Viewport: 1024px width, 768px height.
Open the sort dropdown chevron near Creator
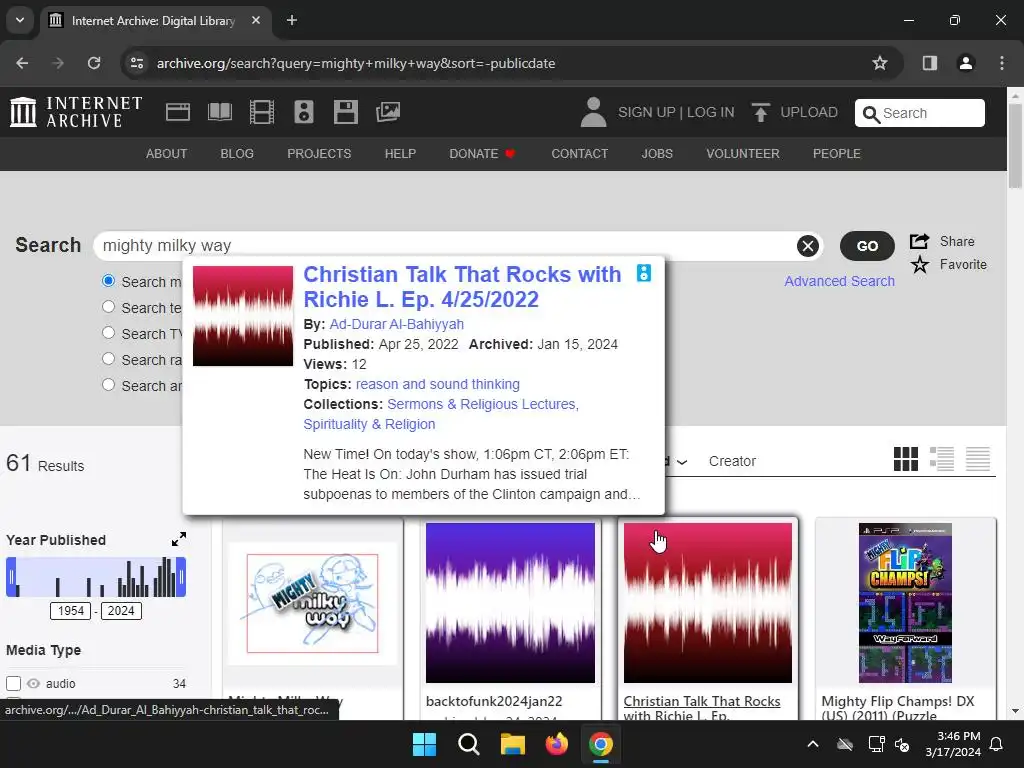[x=682, y=462]
